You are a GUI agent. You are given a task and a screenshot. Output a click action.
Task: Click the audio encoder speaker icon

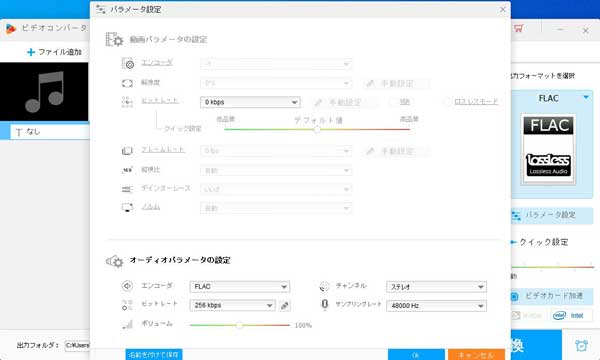click(x=127, y=286)
